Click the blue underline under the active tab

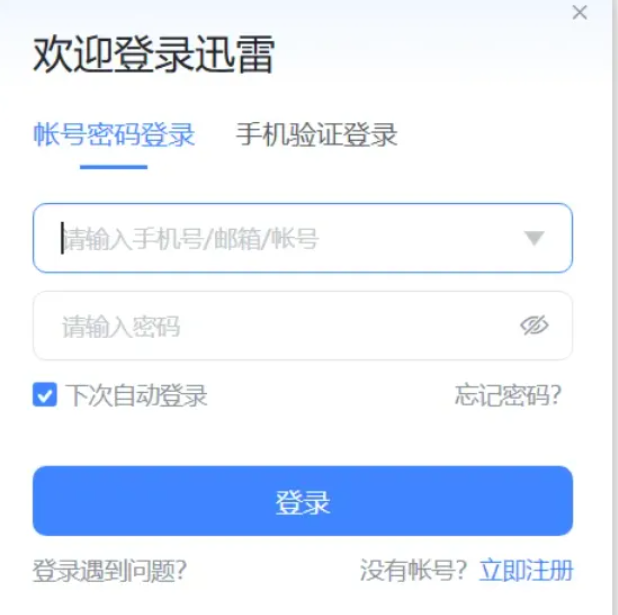tap(114, 167)
